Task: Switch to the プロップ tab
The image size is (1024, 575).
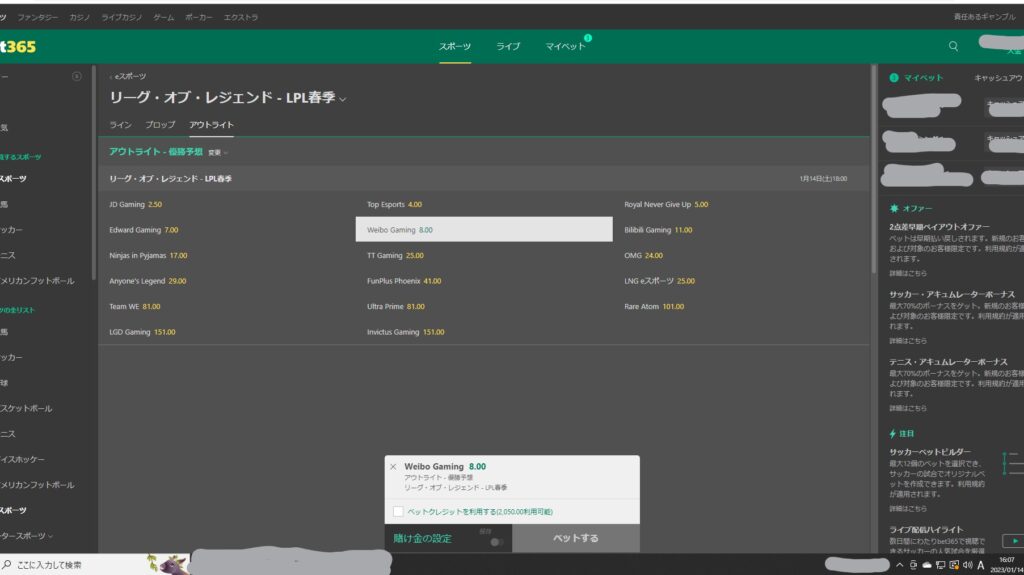Action: click(x=160, y=125)
